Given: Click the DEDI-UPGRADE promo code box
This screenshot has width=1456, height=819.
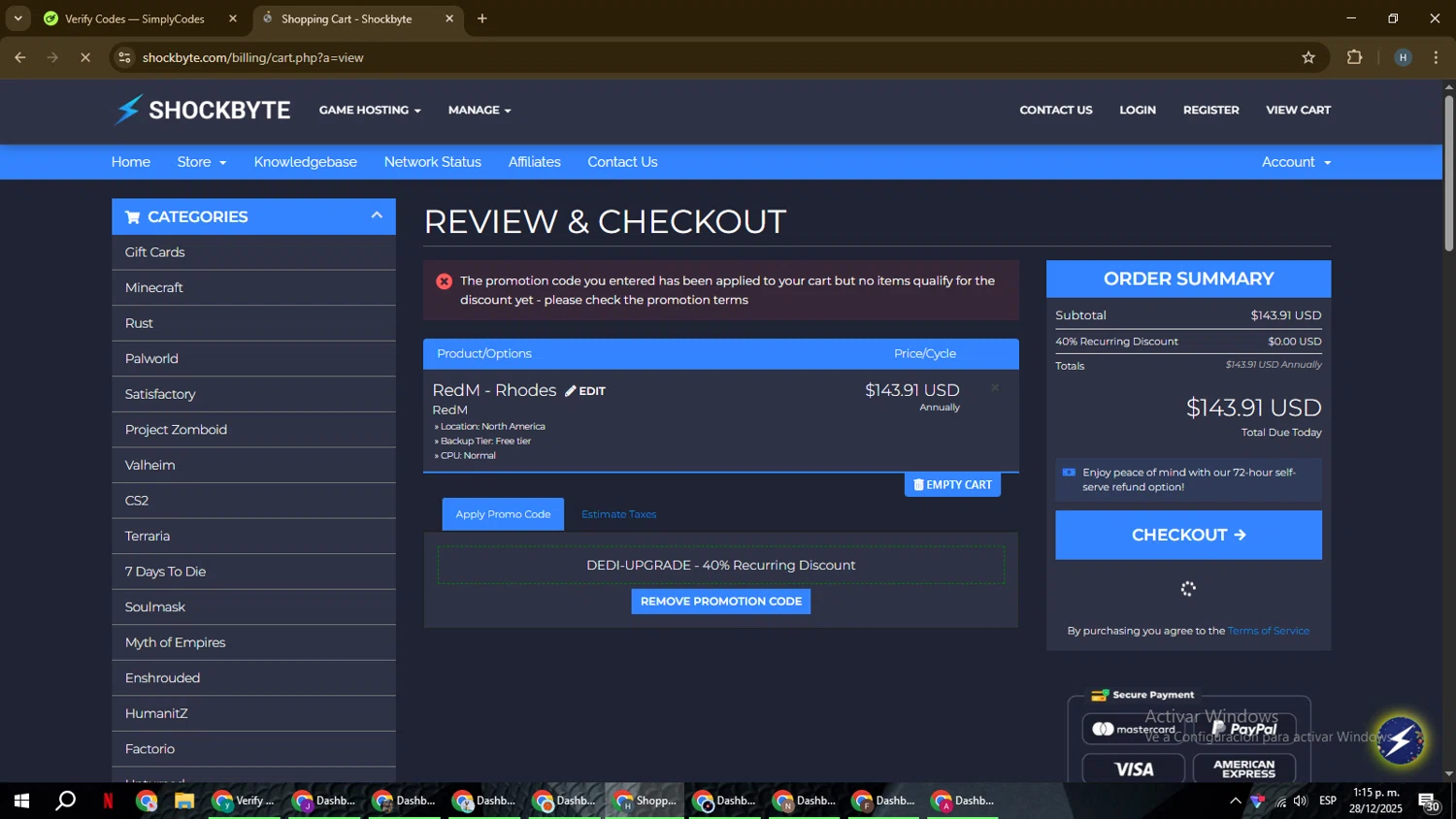Looking at the screenshot, I should pyautogui.click(x=721, y=566).
